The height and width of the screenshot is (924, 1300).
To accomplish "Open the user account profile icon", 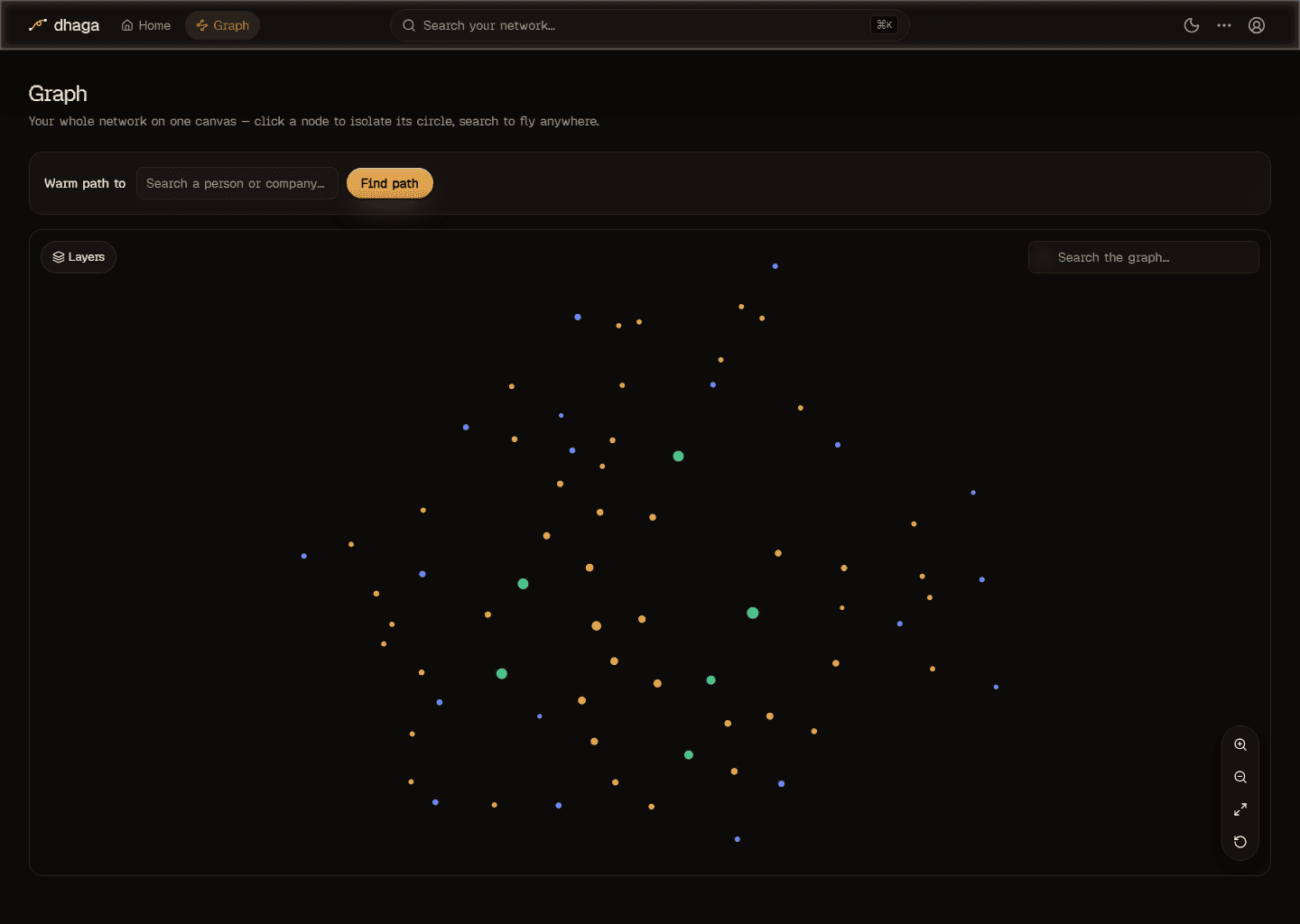I will coord(1257,25).
